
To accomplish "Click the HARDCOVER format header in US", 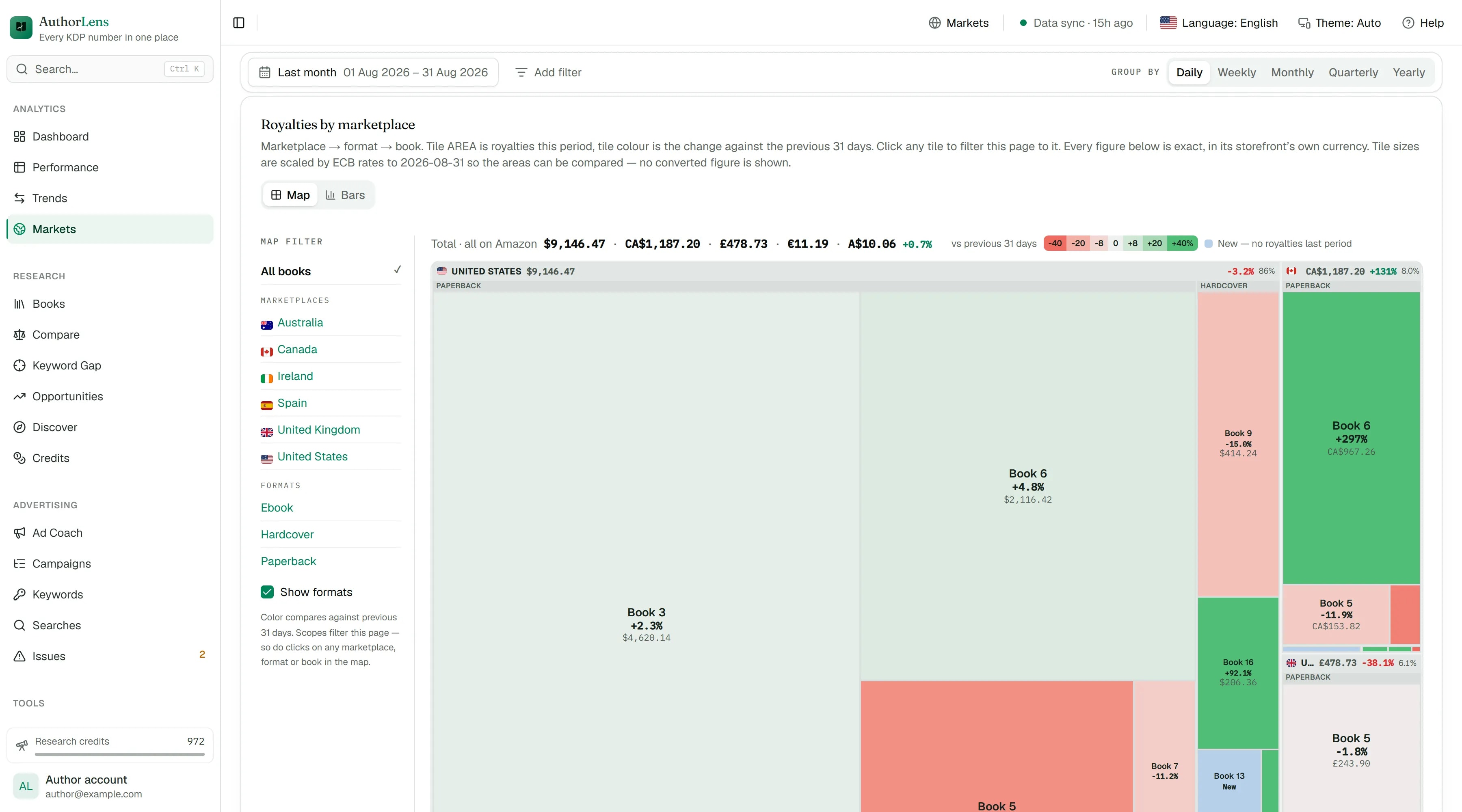I will pos(1238,285).
